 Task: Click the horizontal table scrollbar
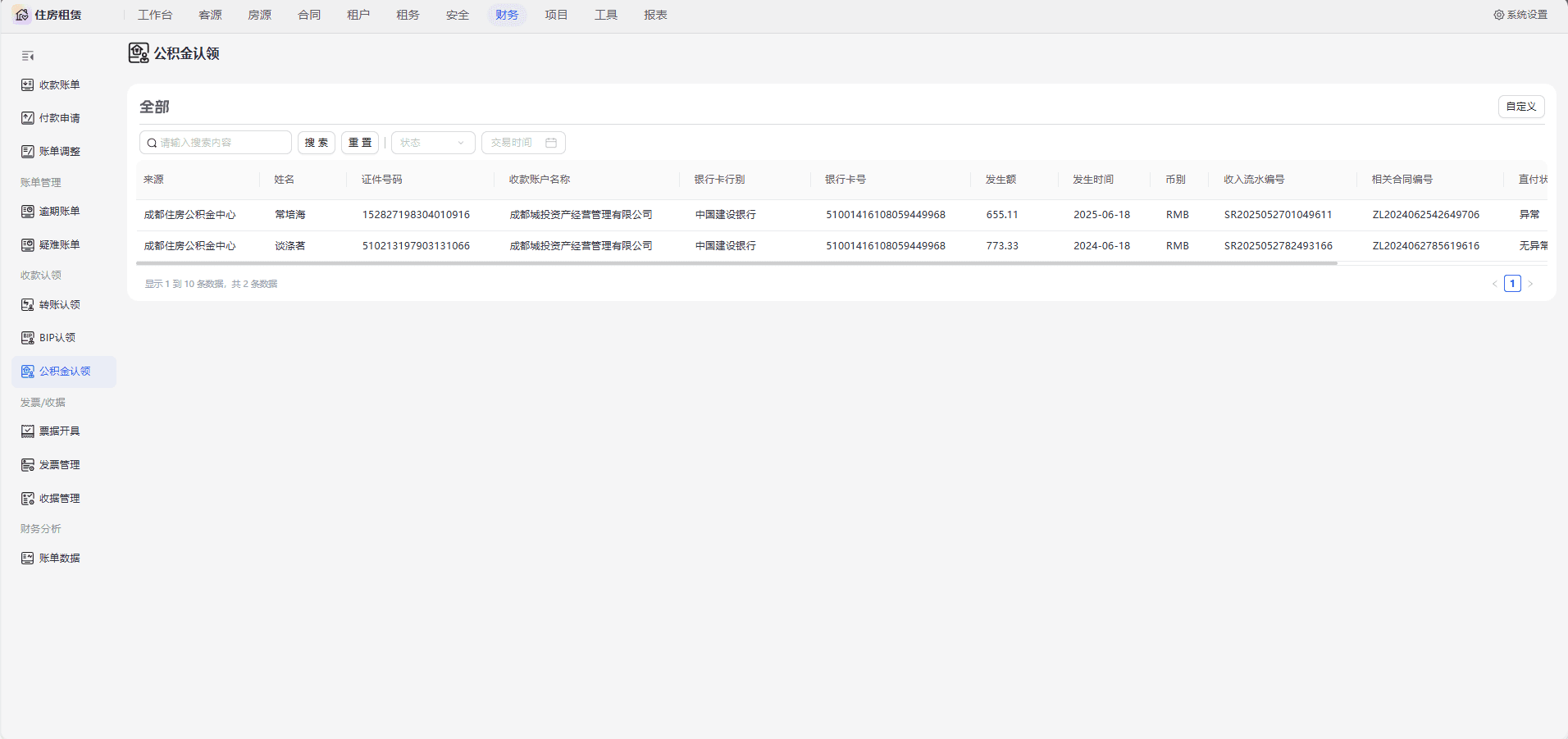point(736,263)
